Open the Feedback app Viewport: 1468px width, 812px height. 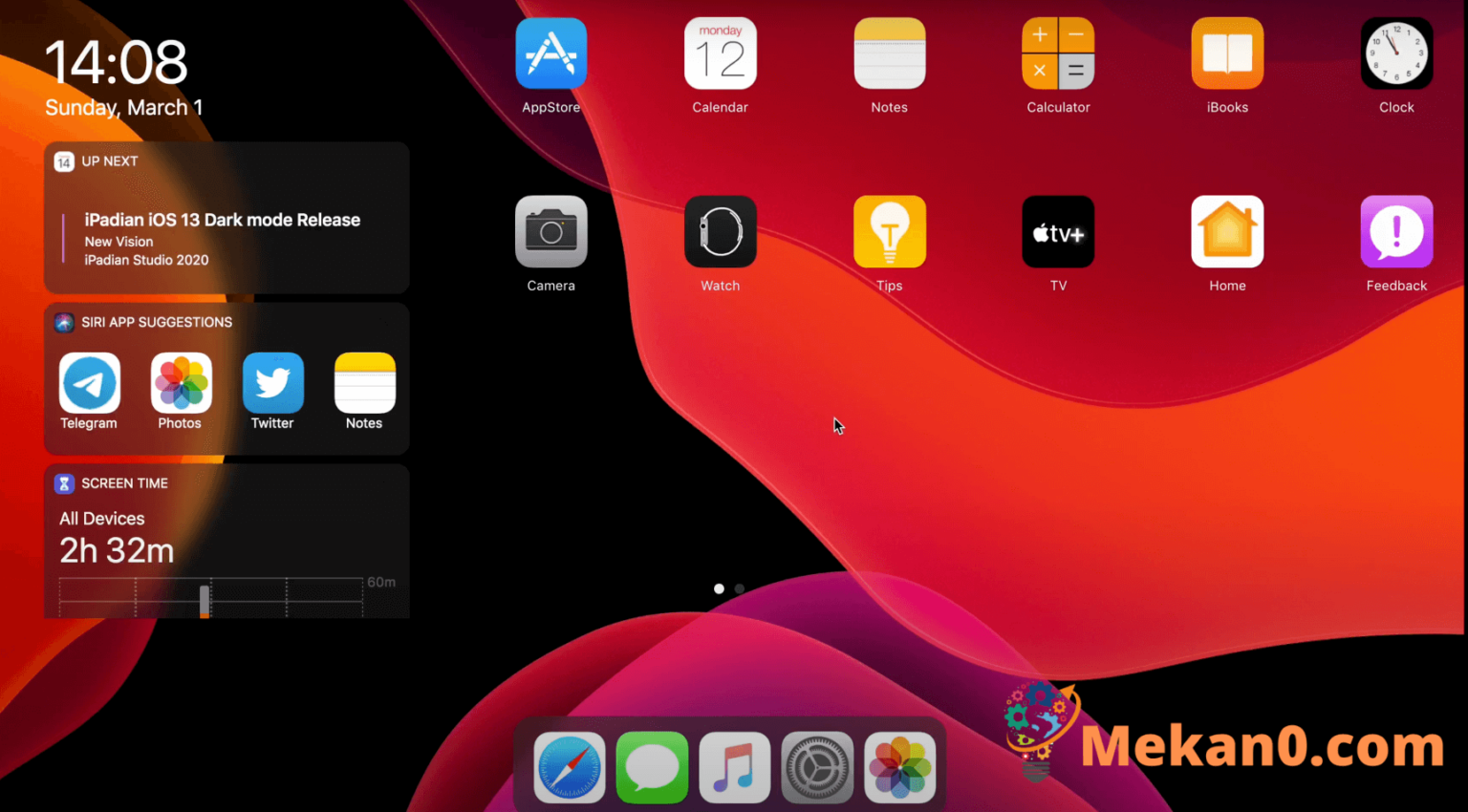point(1396,231)
